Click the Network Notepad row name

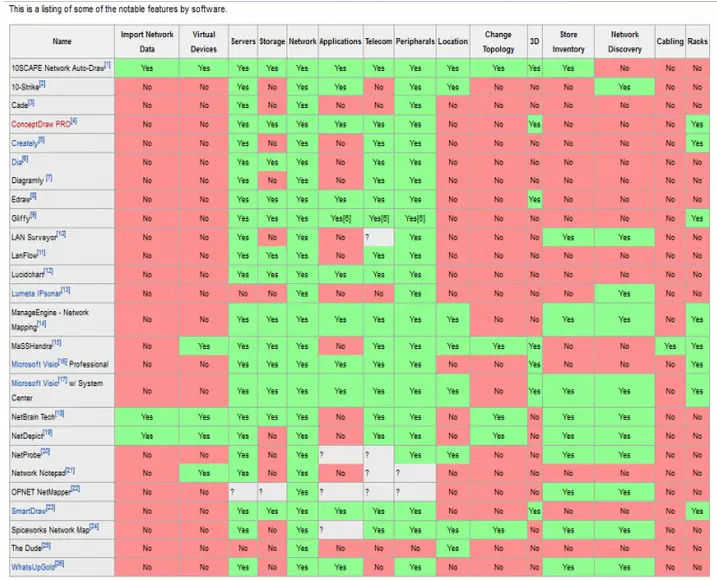pyautogui.click(x=38, y=473)
